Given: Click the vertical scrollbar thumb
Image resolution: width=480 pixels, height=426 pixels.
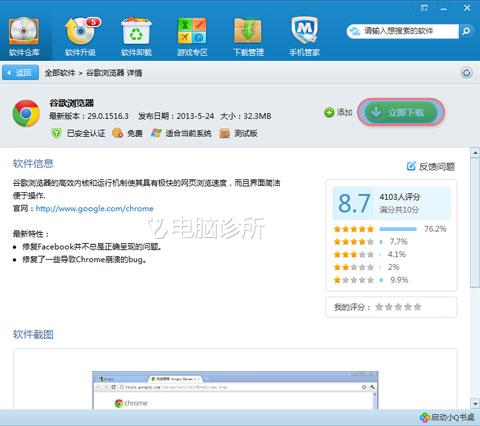Looking at the screenshot, I should (x=475, y=223).
